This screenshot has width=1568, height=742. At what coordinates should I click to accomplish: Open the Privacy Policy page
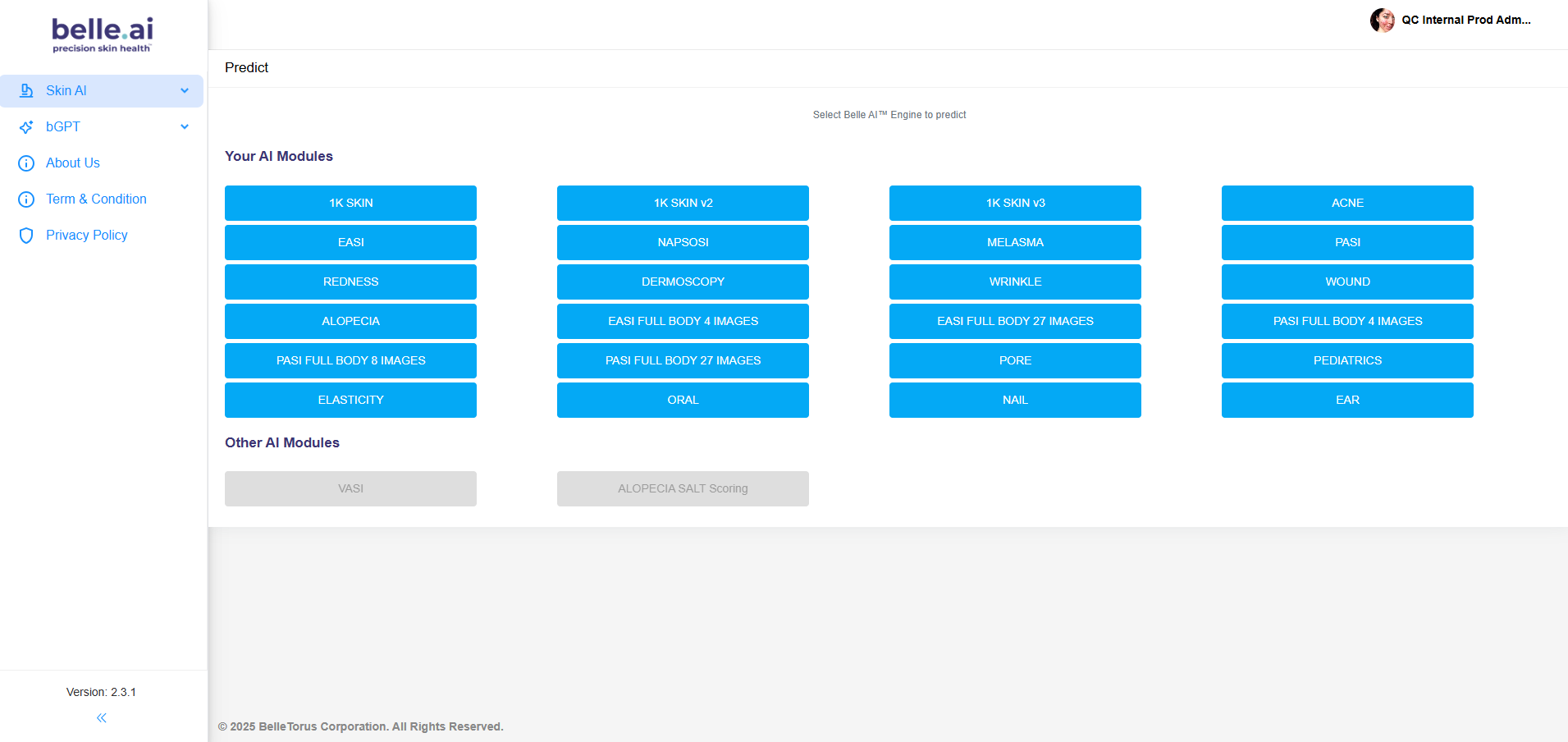pyautogui.click(x=87, y=236)
